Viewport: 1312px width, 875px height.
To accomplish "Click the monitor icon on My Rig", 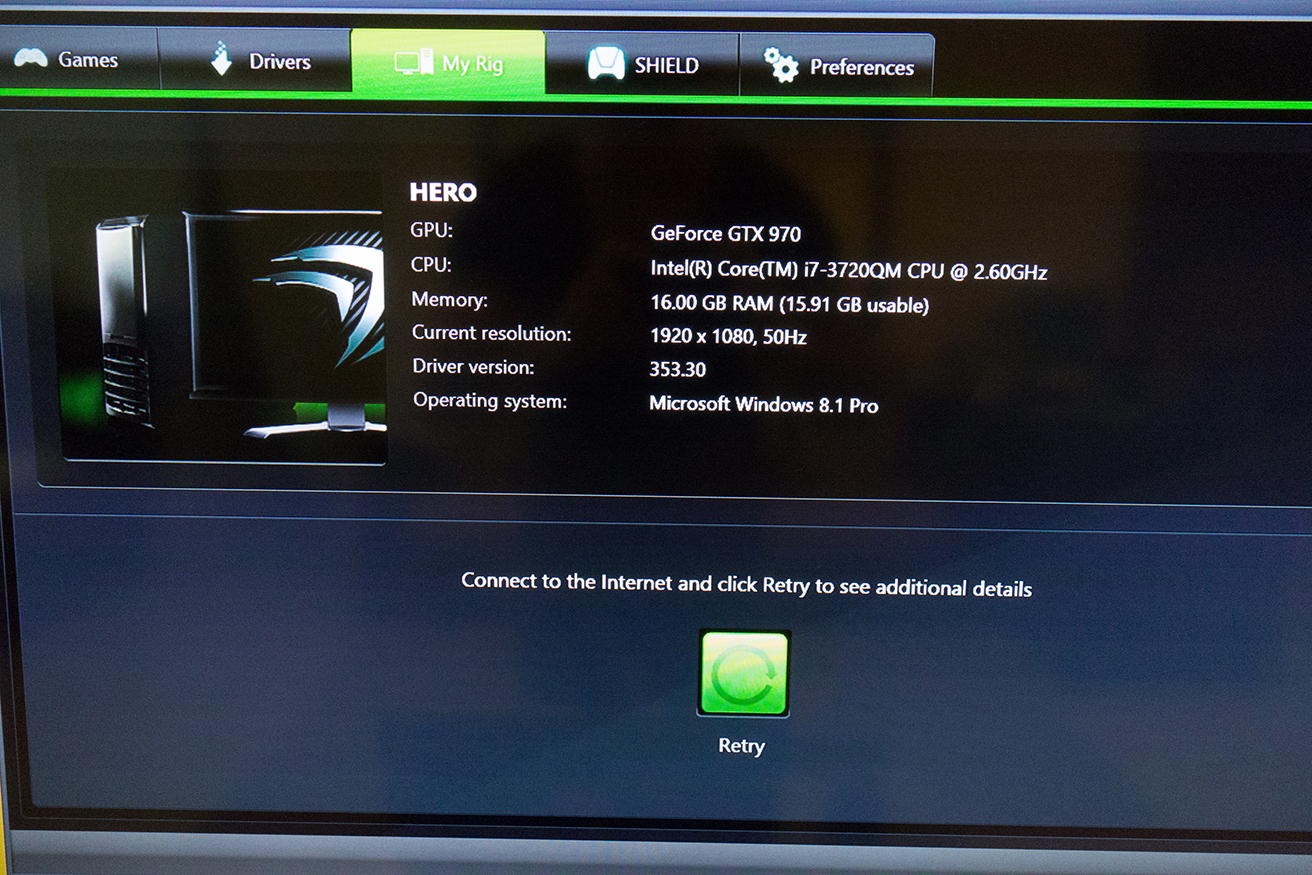I will pyautogui.click(x=413, y=62).
